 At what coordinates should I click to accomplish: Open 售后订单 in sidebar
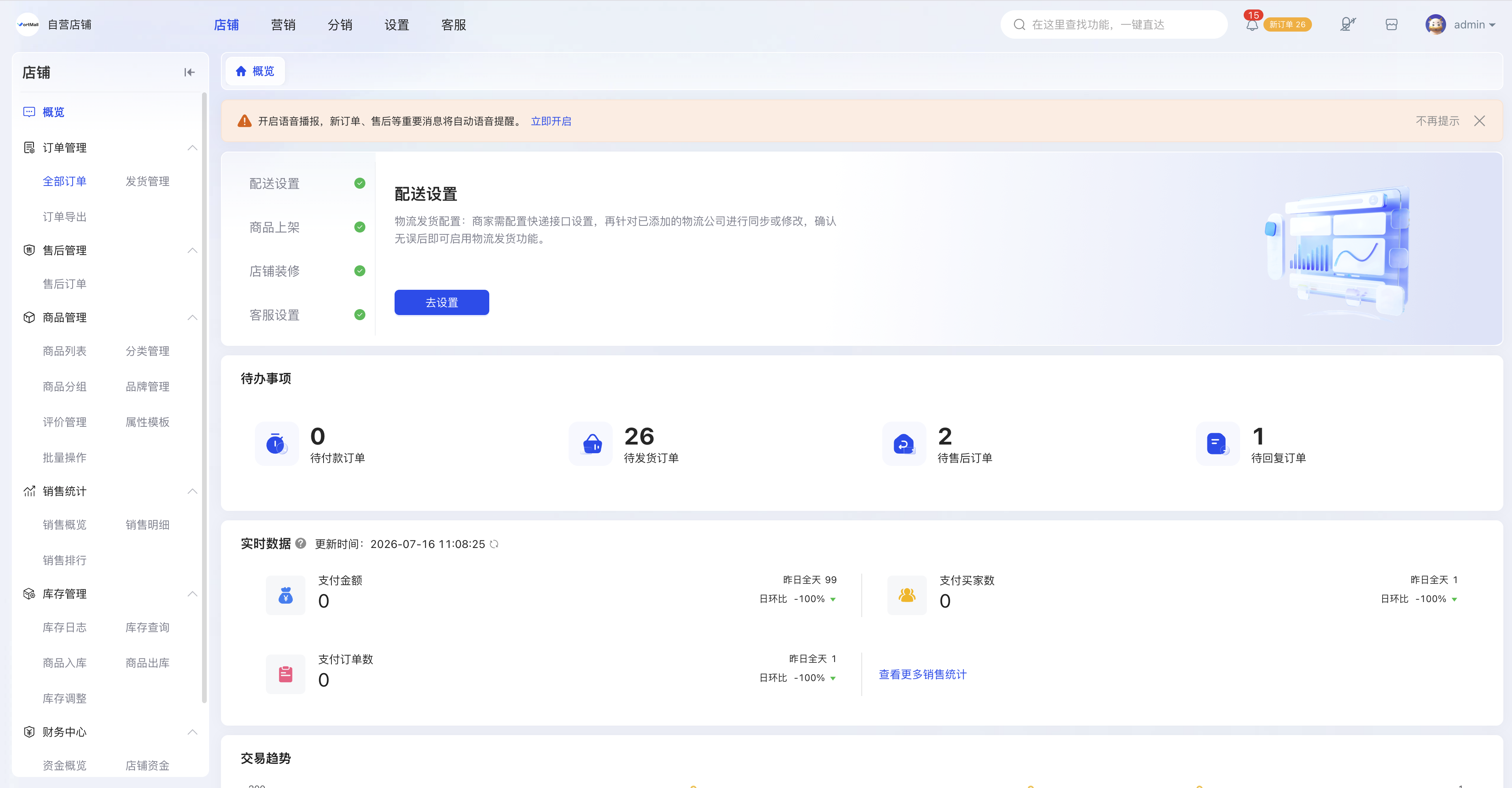point(65,284)
